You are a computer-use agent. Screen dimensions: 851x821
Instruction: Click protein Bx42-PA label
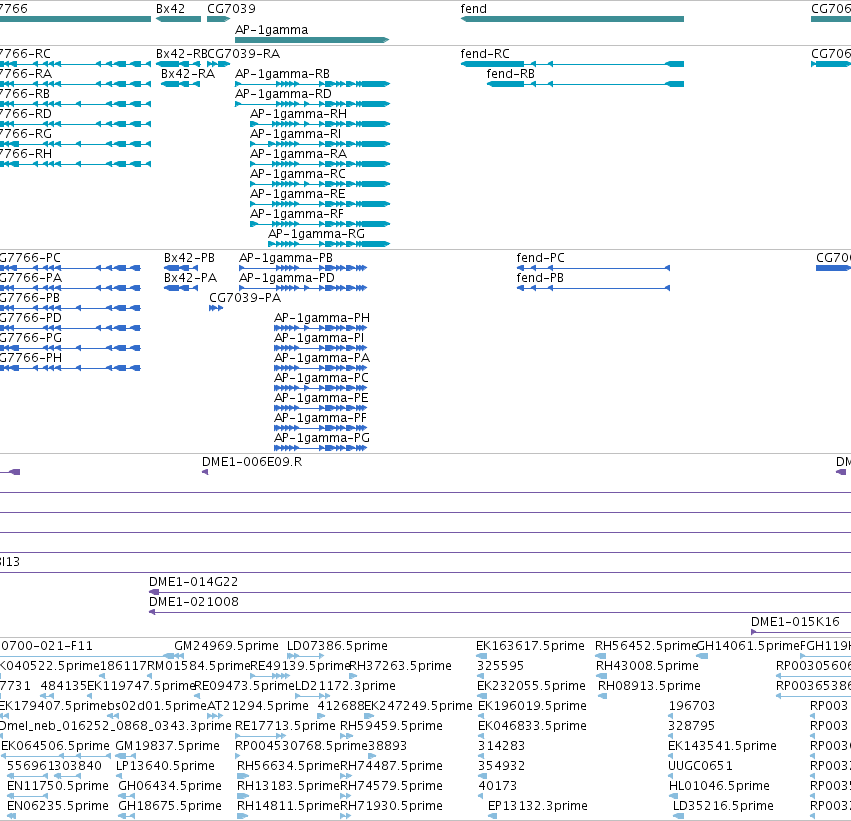click(190, 278)
